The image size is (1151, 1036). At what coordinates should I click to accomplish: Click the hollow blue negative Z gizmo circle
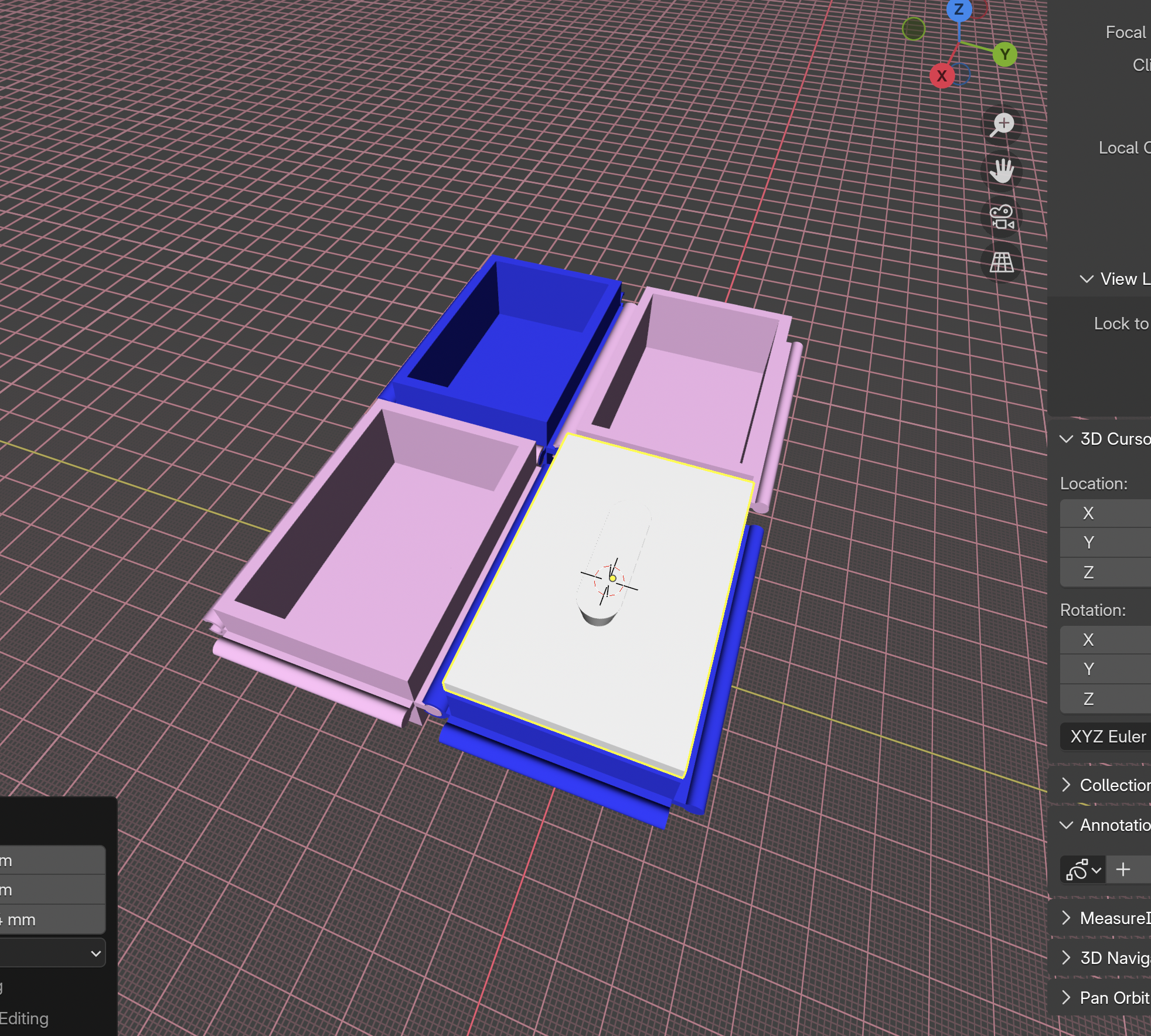pyautogui.click(x=961, y=75)
